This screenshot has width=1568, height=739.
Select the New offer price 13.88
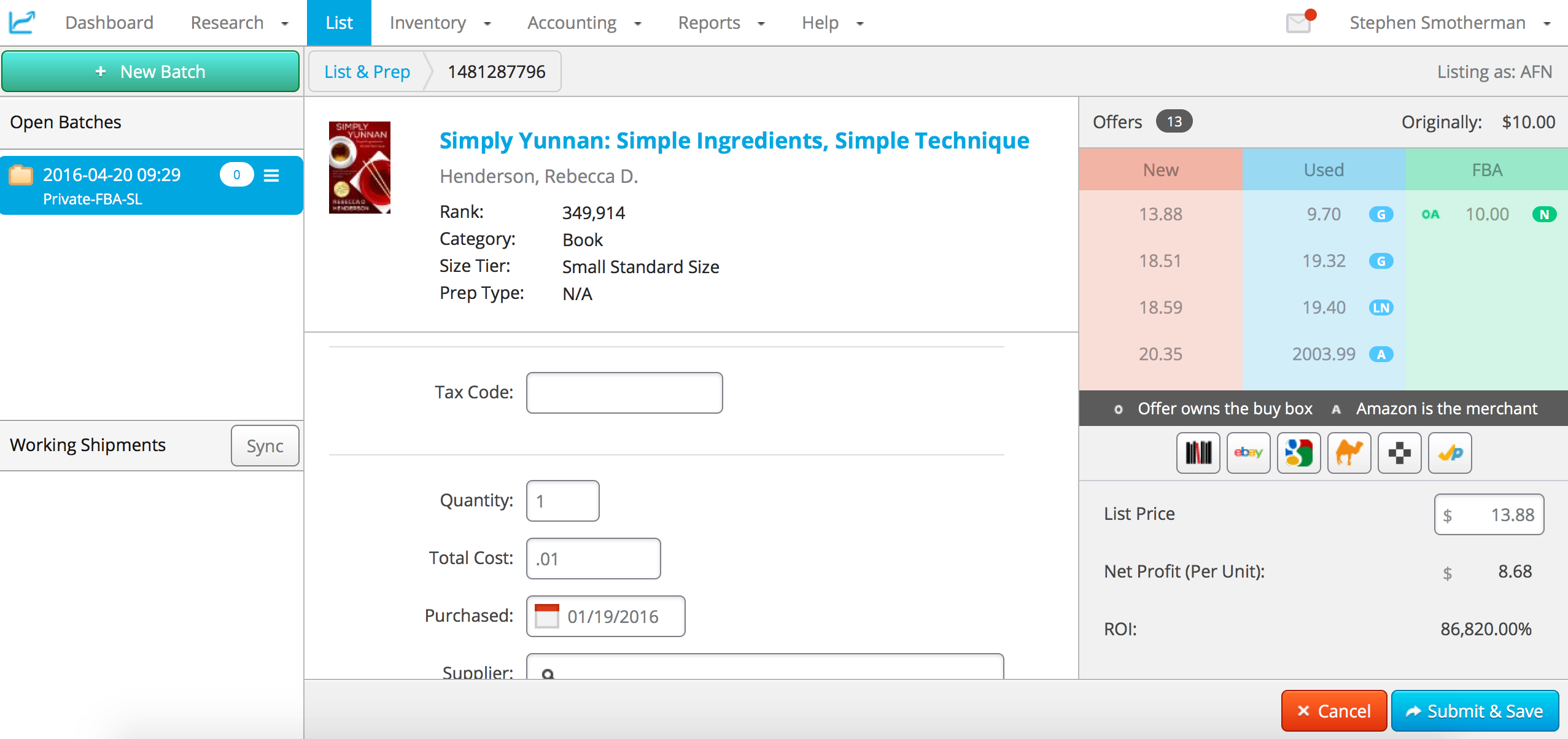tap(1160, 214)
